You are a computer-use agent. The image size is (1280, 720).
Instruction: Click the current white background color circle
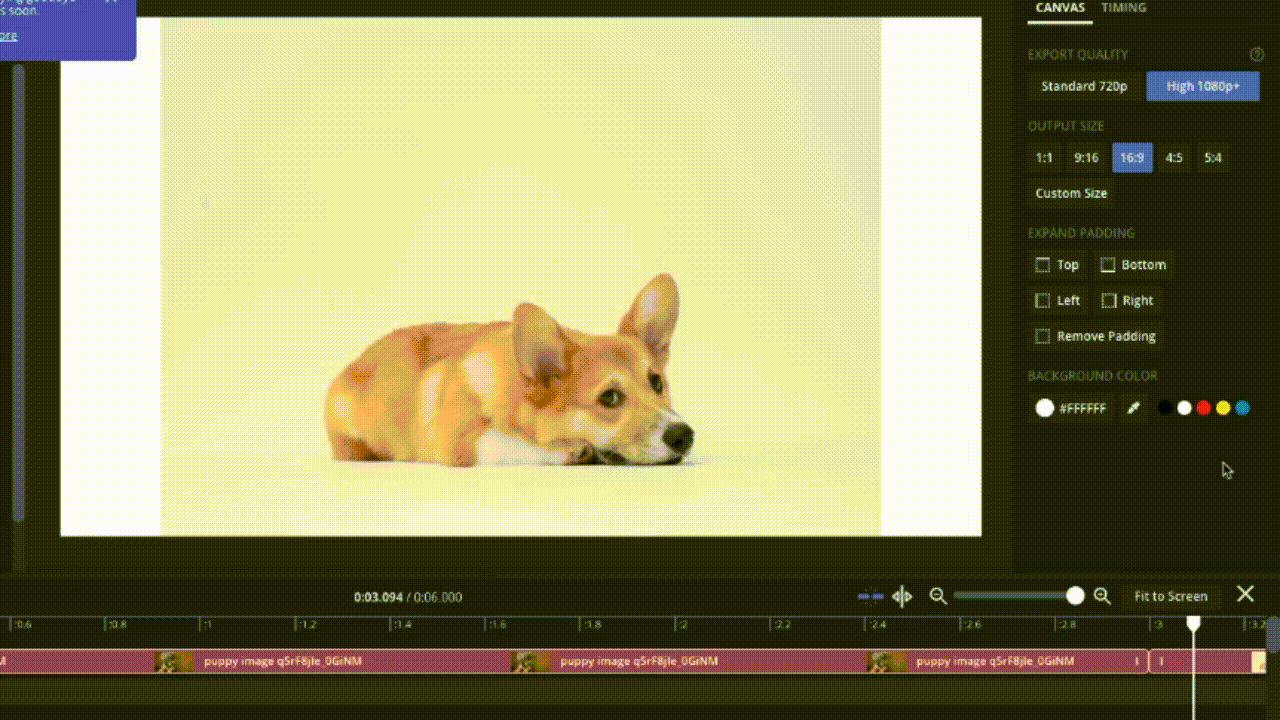[x=1045, y=408]
